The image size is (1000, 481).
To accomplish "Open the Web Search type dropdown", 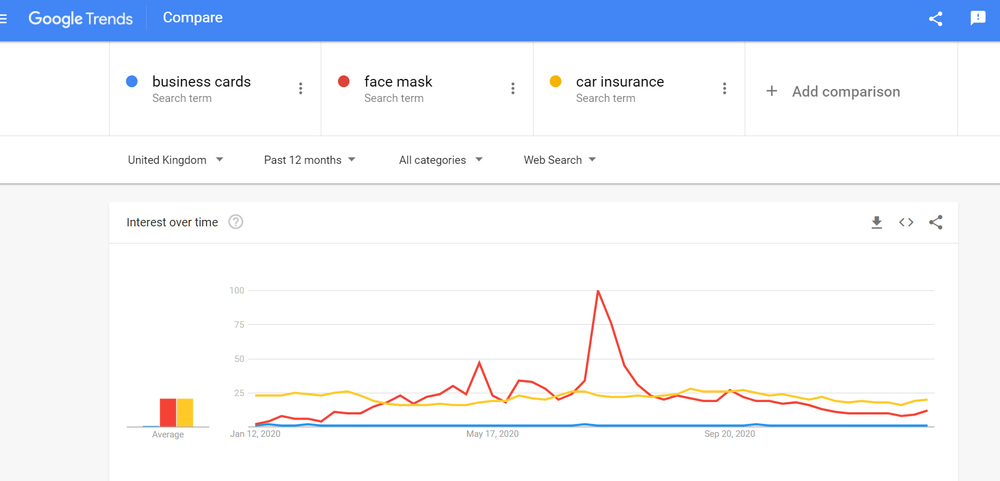I will [x=560, y=160].
